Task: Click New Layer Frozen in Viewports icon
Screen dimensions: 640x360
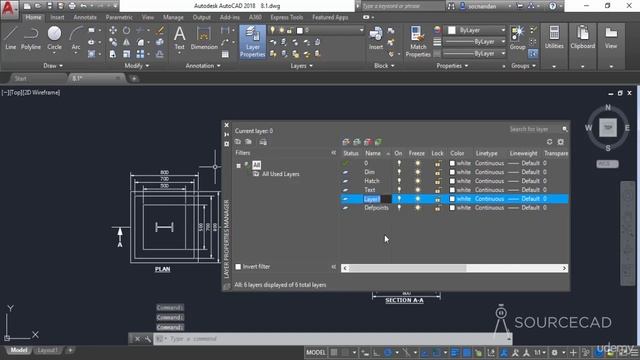Action: (x=357, y=142)
